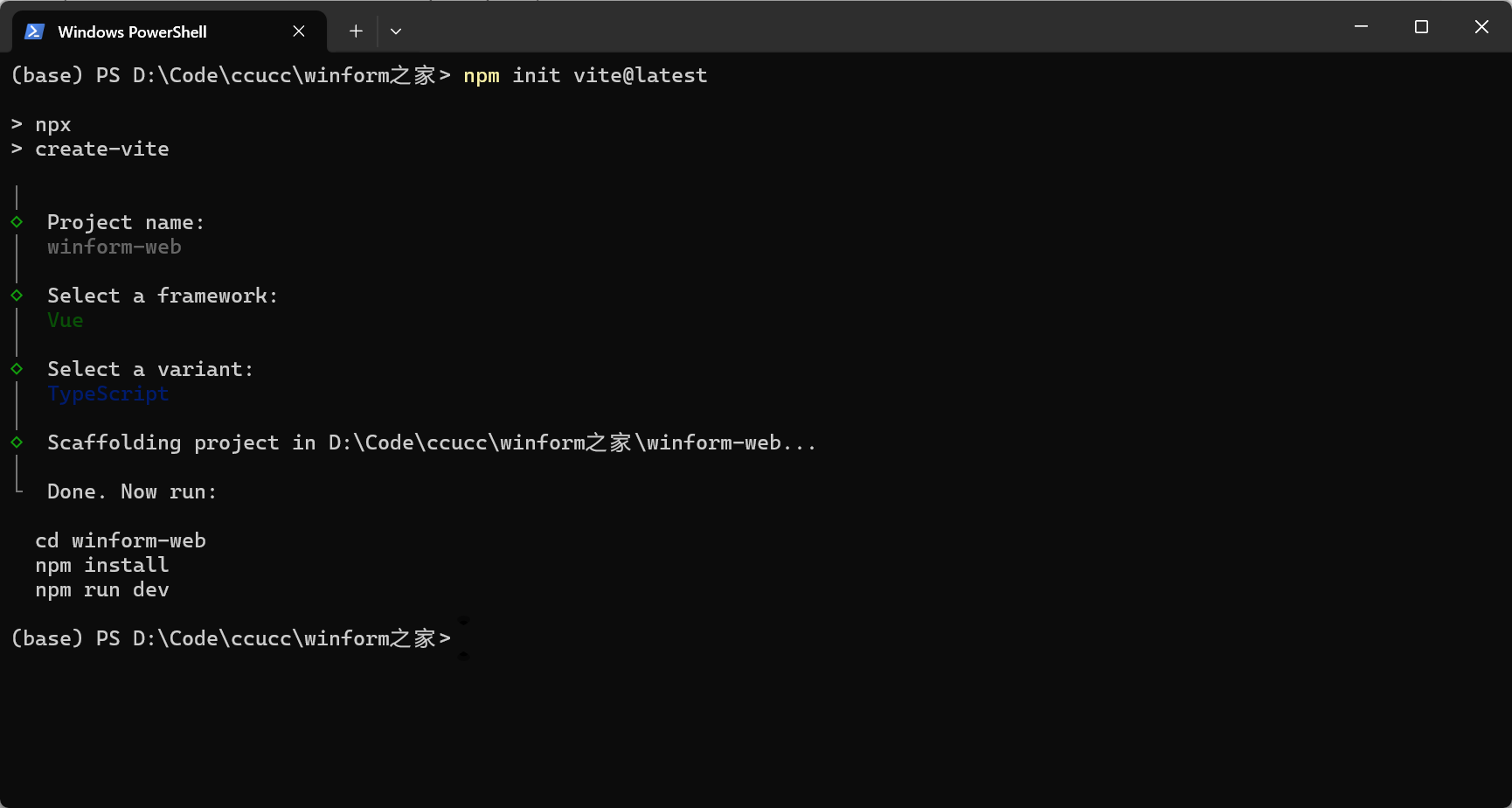1512x808 pixels.
Task: Click the angle bracket before npx
Action: point(15,124)
